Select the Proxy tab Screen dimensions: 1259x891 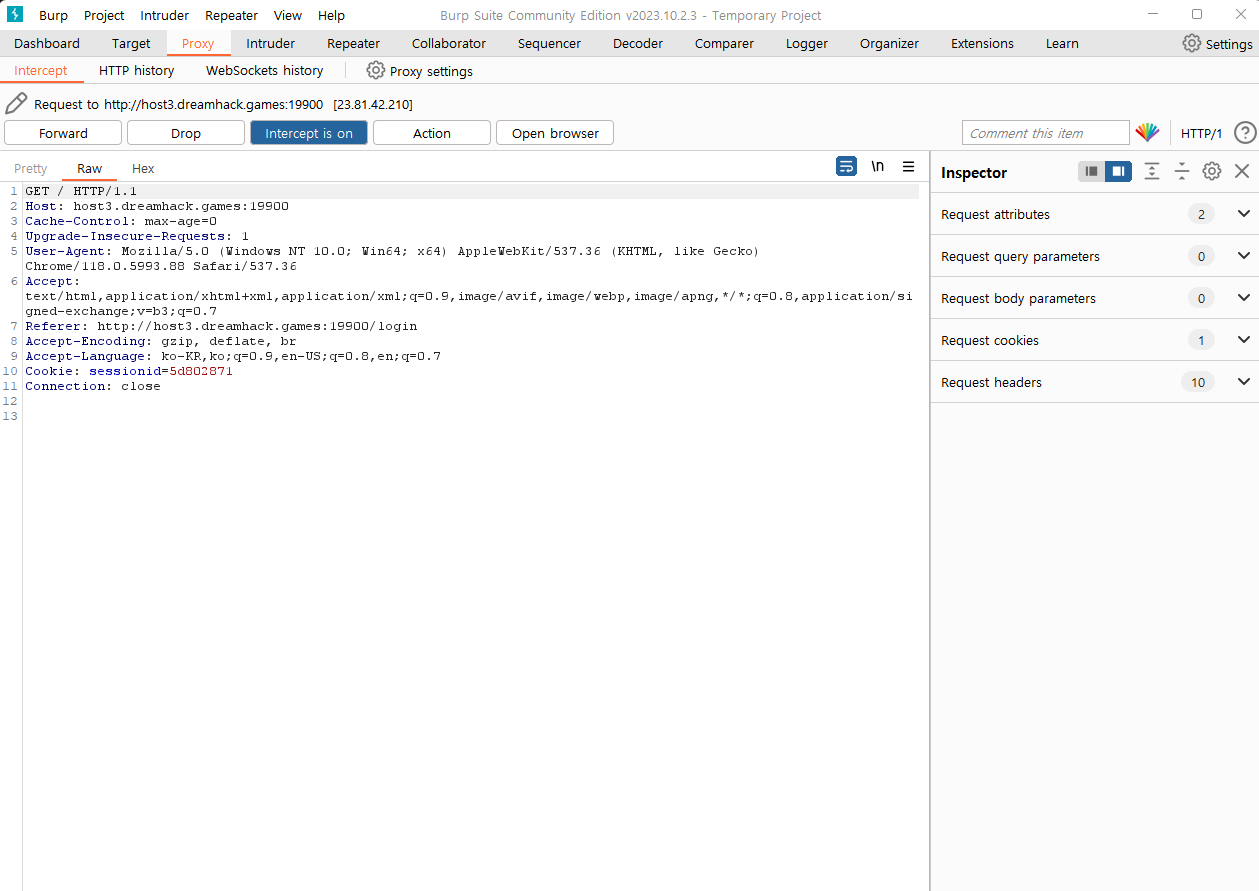coord(198,43)
